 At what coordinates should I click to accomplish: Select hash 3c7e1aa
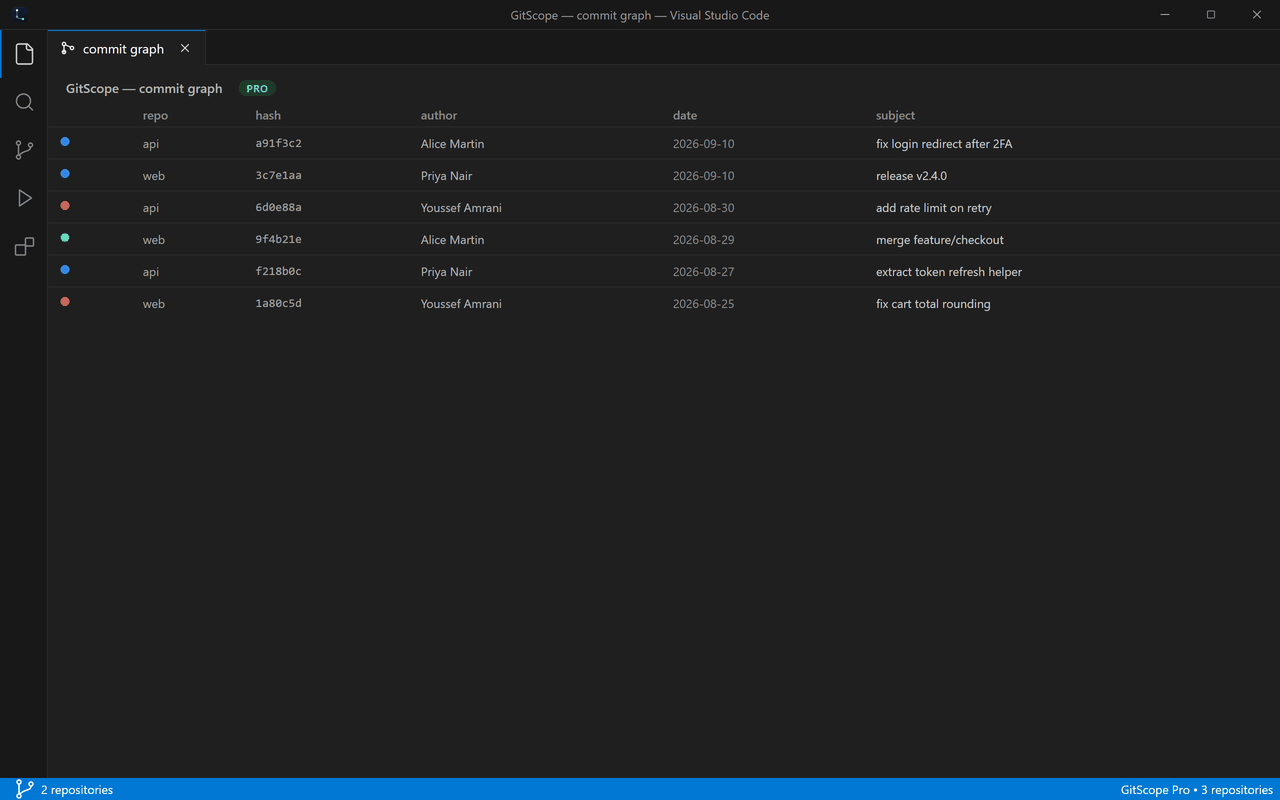[278, 176]
